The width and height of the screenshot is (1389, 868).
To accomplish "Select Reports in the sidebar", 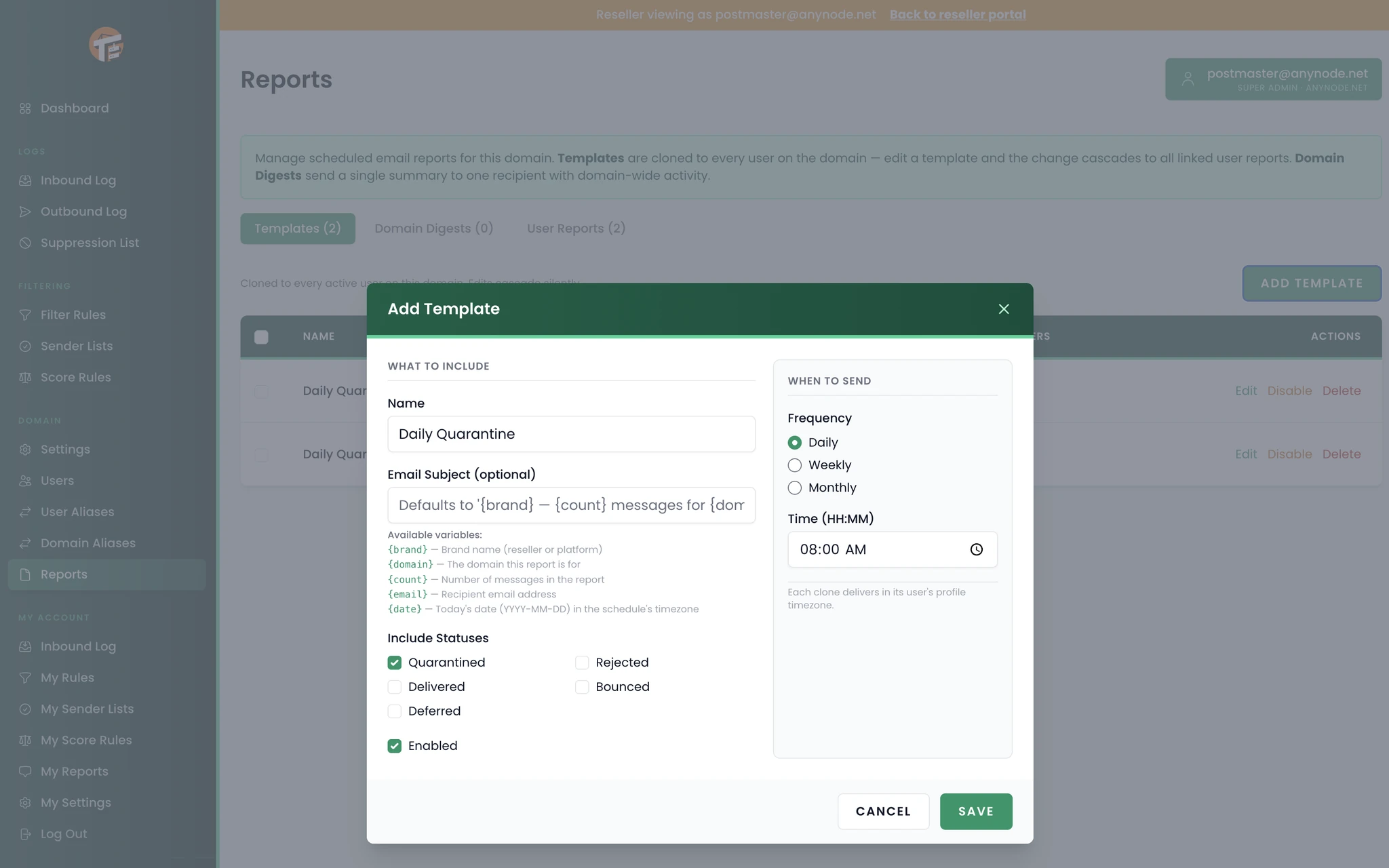I will [106, 574].
